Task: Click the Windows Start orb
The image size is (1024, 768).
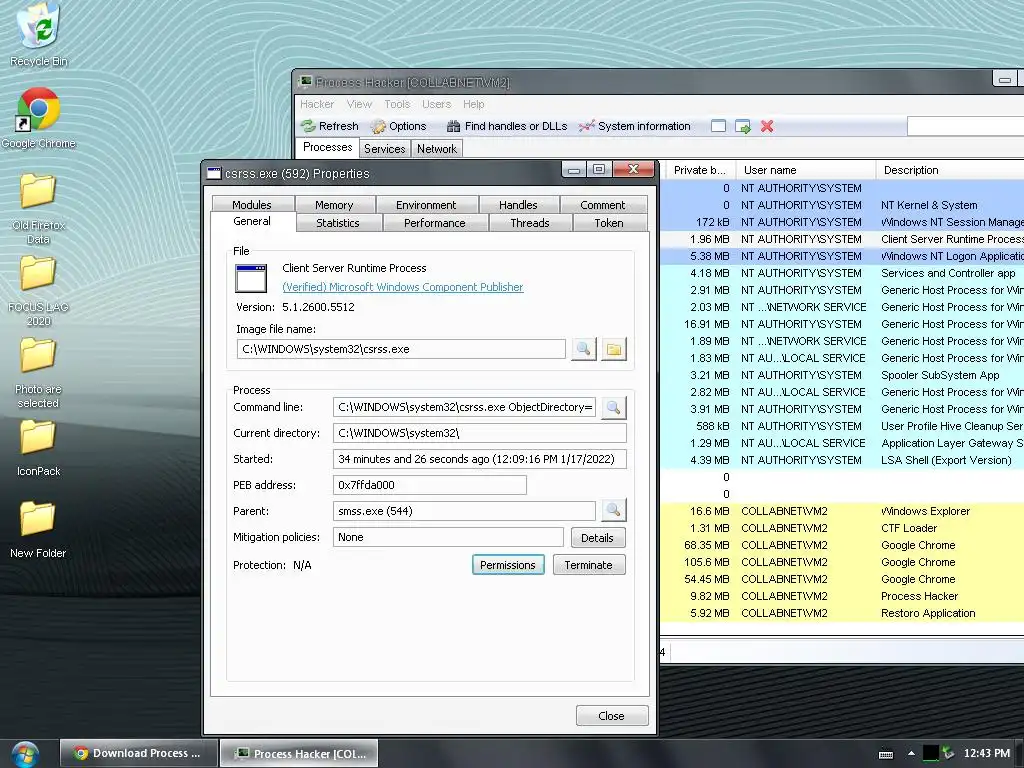Action: 25,754
